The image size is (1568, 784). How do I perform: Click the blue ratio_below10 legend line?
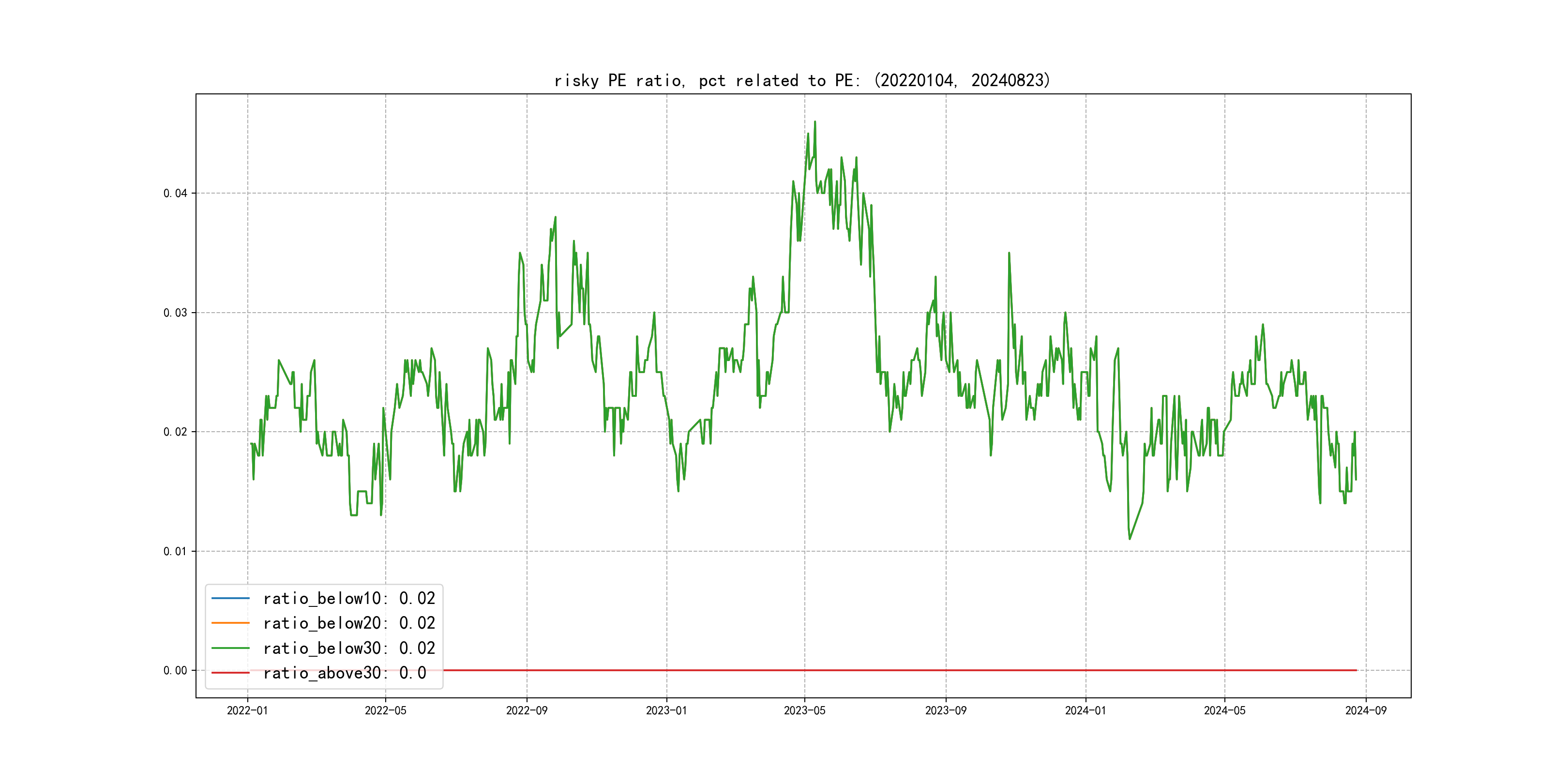point(230,598)
